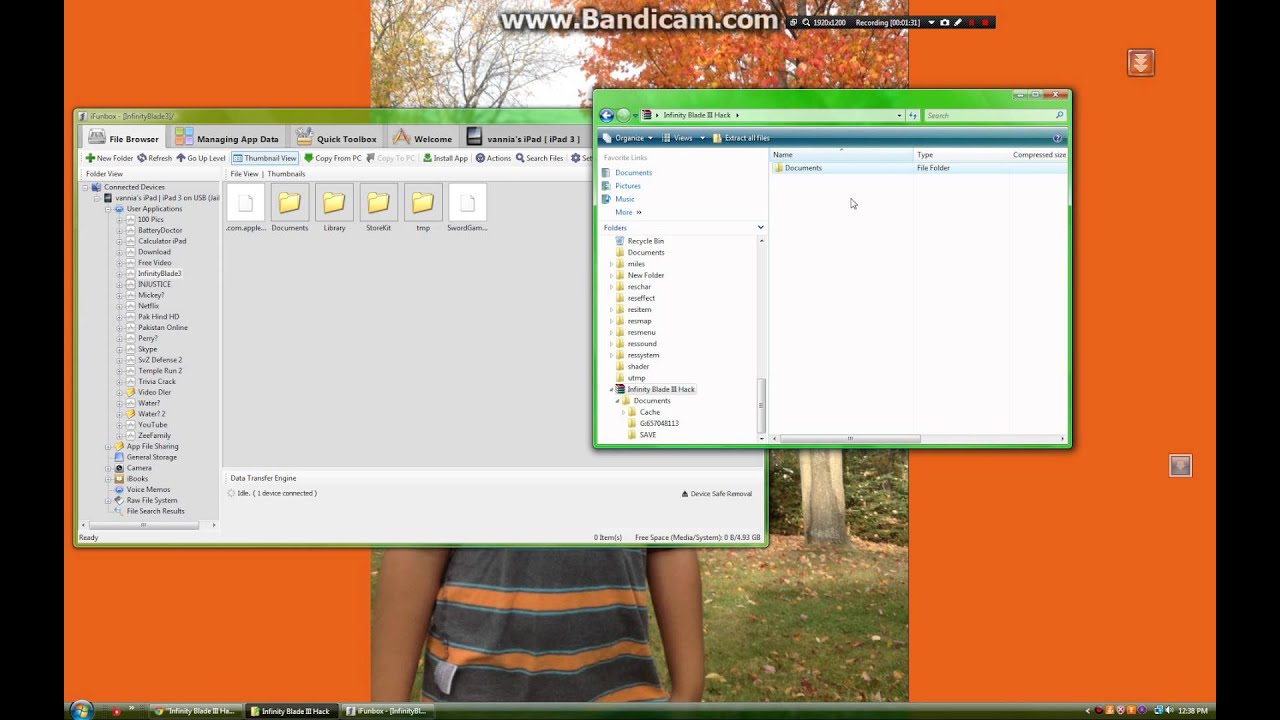Collapse the Connected Devices tree node

pos(87,187)
